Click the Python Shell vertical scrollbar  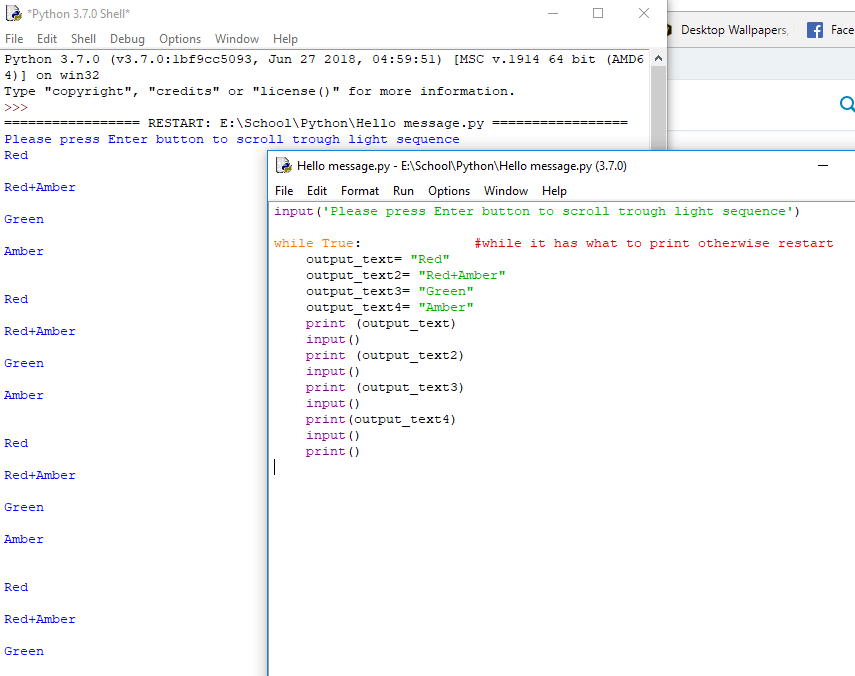click(658, 100)
